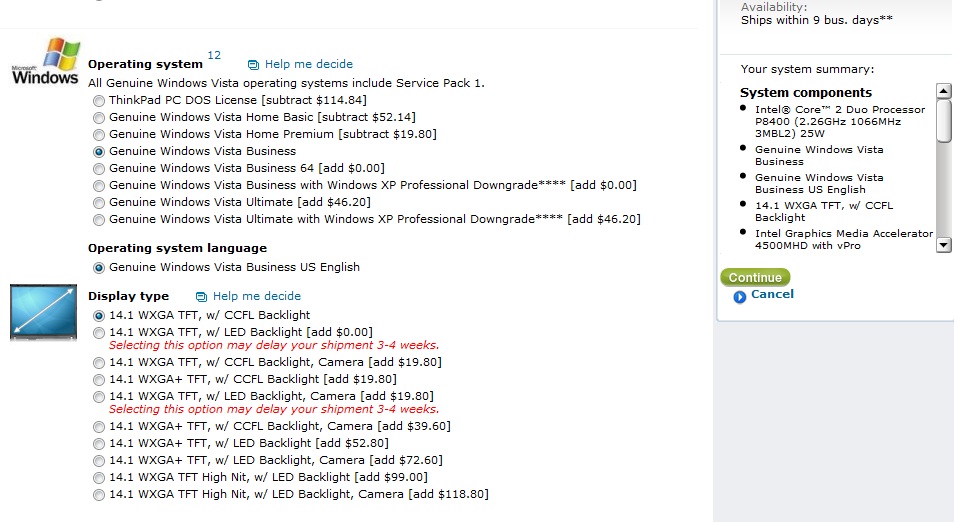Select 14.1 WXGA TFT LED Backlight option

99,333
